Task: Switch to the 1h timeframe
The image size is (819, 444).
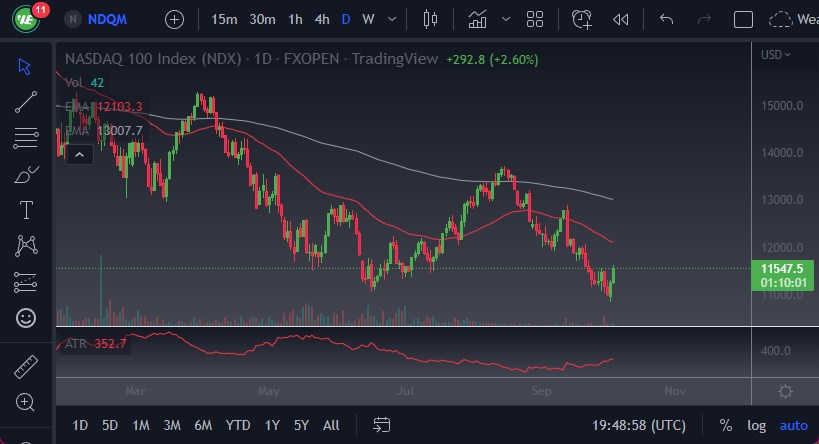Action: point(295,20)
